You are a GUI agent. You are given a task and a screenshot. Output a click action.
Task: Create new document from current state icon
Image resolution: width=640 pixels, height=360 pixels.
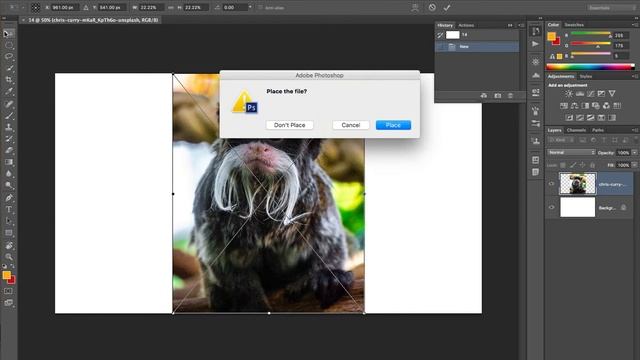[x=484, y=96]
